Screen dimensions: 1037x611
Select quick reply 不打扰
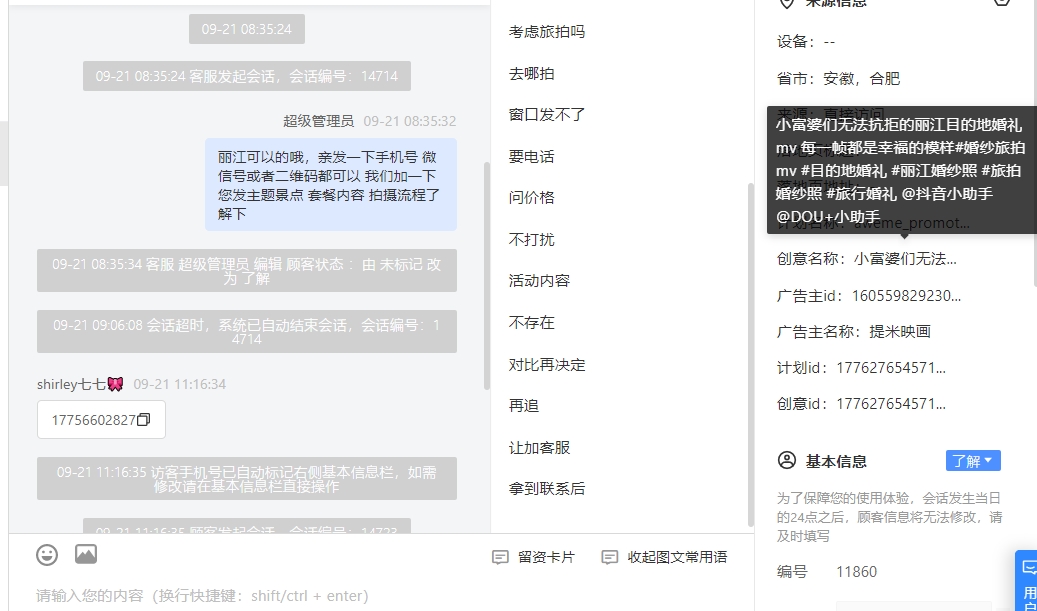click(x=531, y=239)
